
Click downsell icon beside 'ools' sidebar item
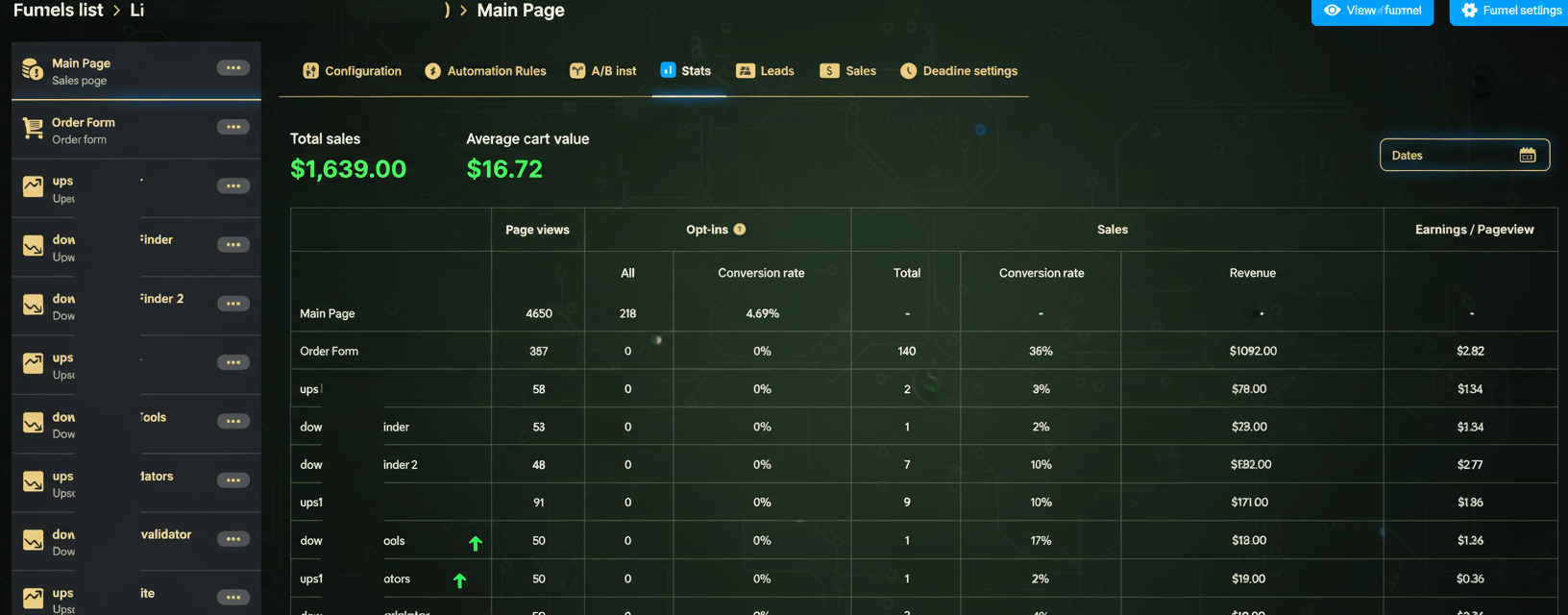tap(33, 423)
